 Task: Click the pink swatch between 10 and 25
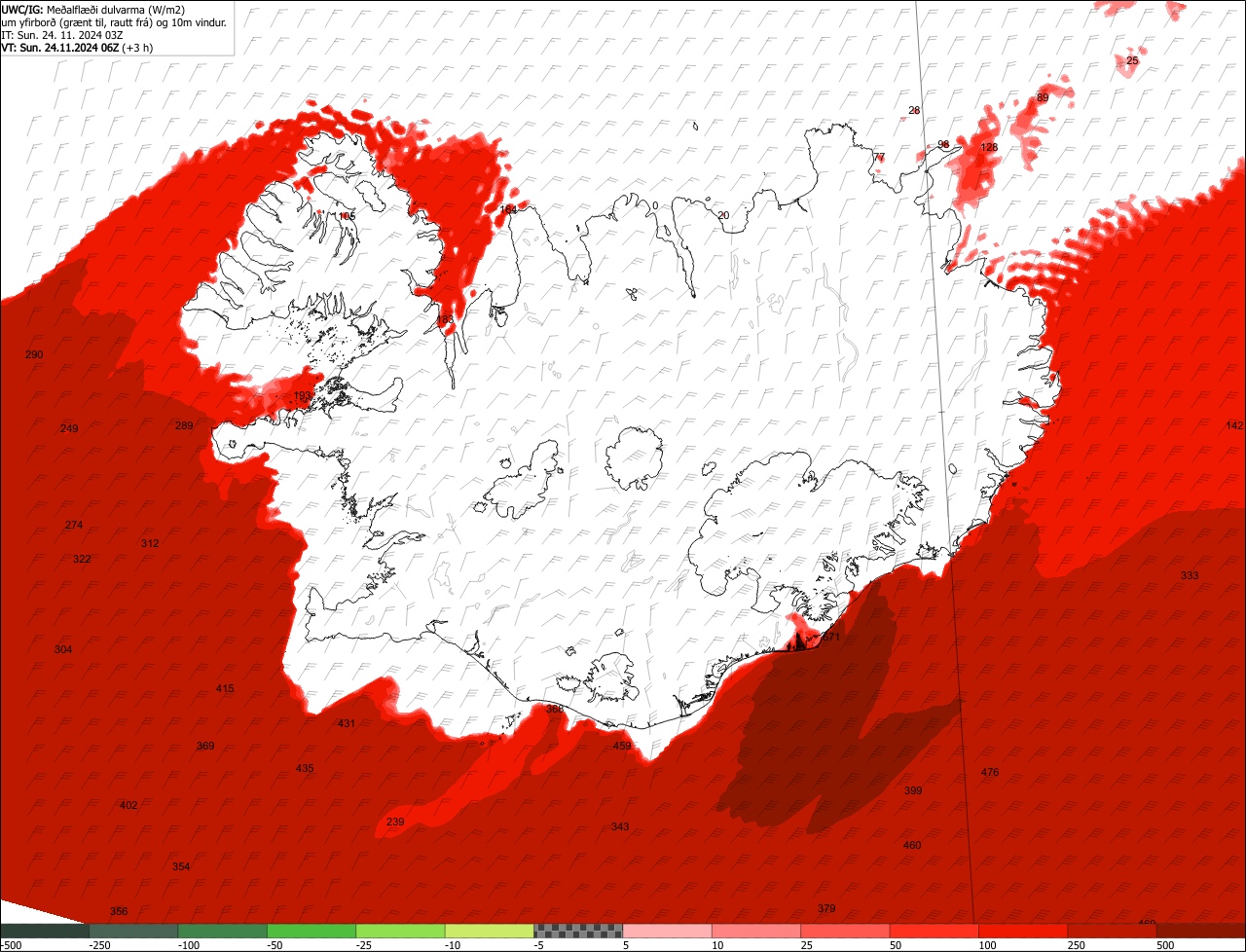tap(756, 930)
